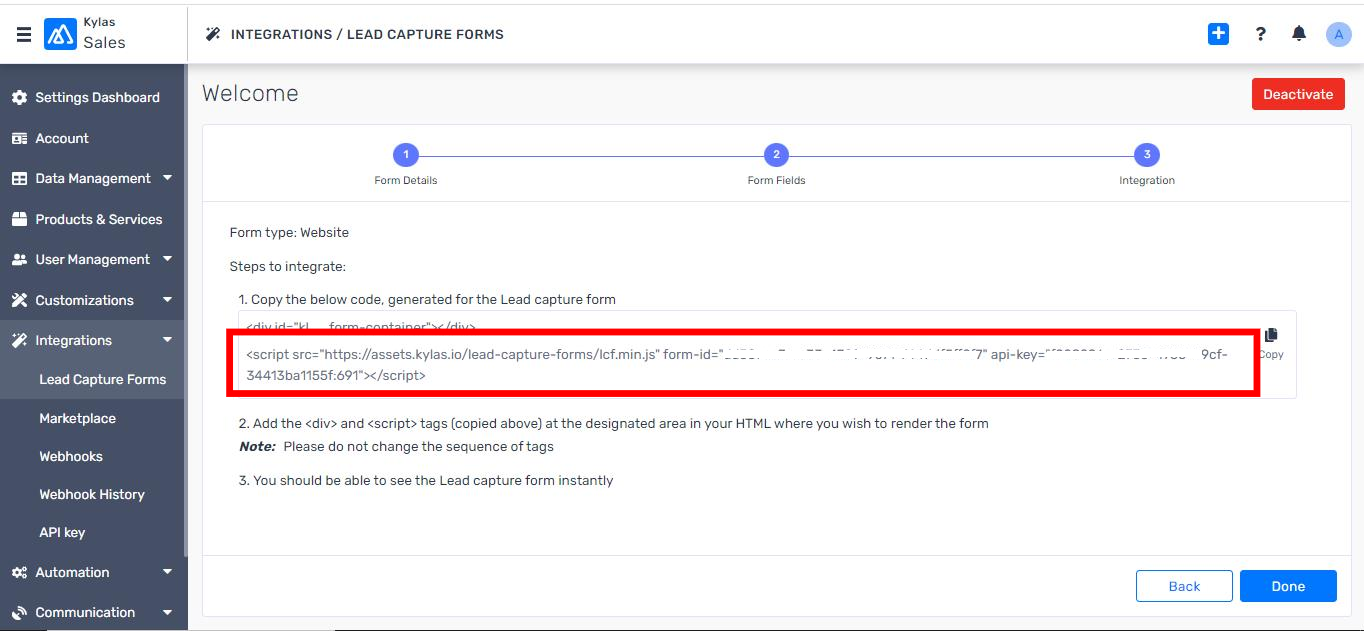This screenshot has width=1364, height=631.
Task: Open the Webhook History submenu item
Action: (x=92, y=494)
